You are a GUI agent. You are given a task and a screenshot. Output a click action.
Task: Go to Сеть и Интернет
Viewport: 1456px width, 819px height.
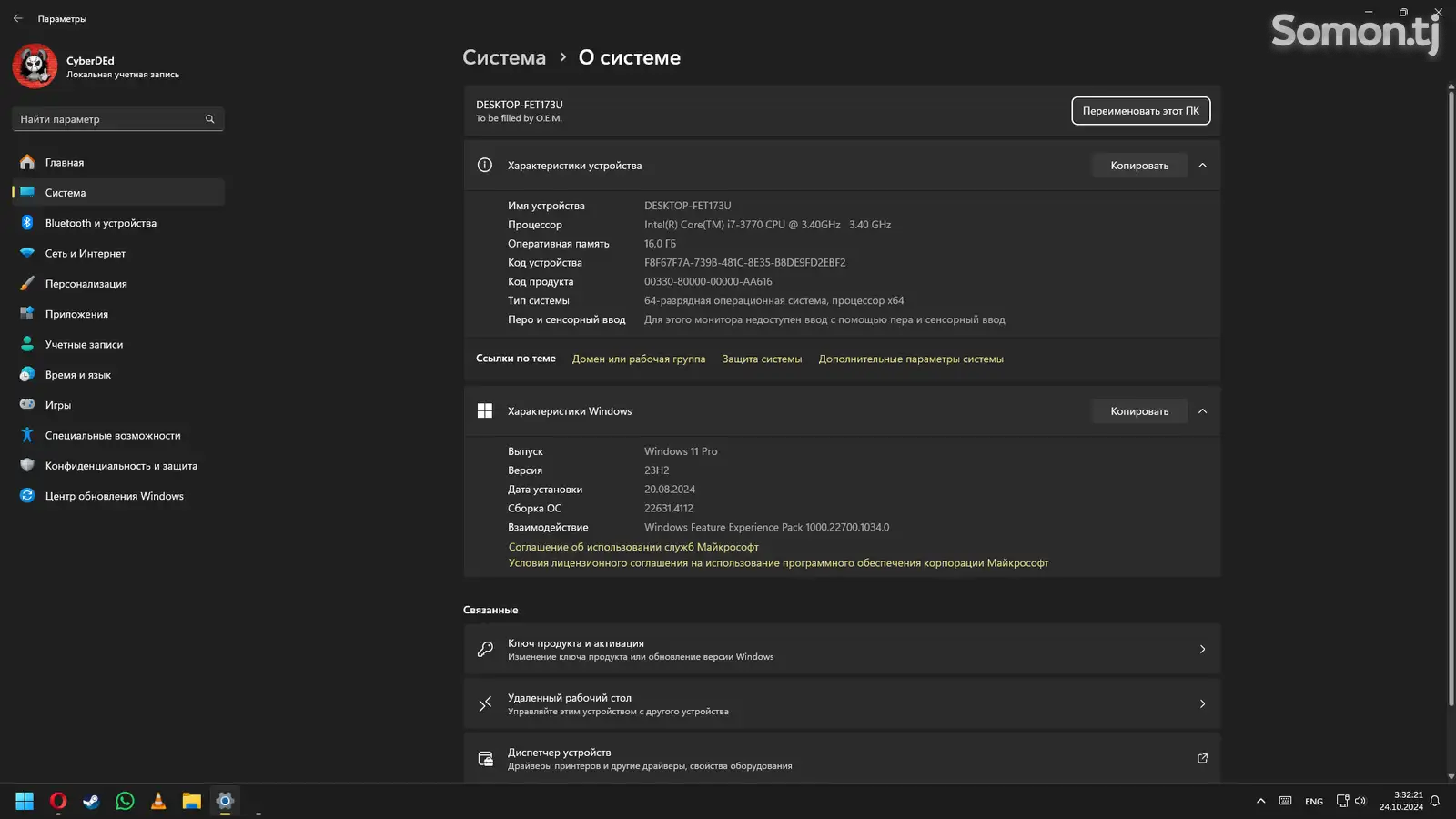click(118, 253)
